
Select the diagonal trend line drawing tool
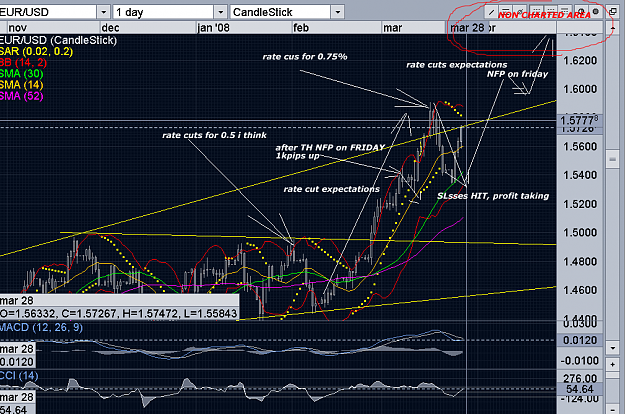click(491, 12)
